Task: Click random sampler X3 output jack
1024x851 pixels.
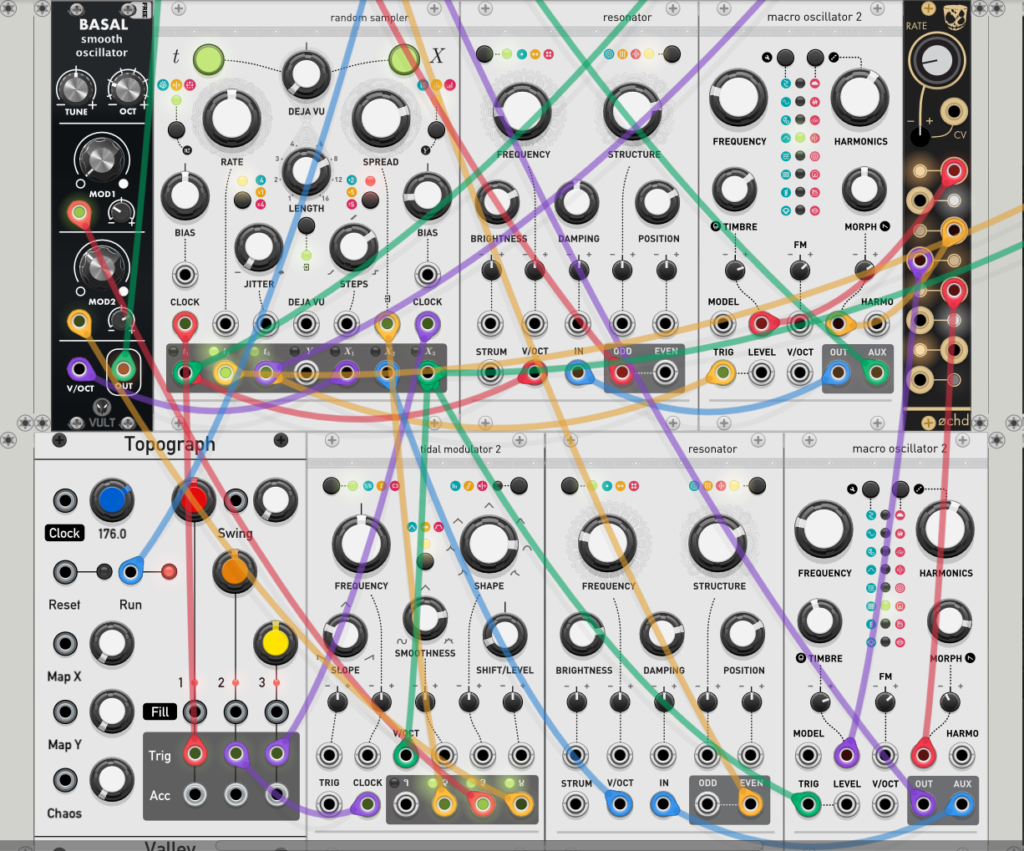Action: [427, 373]
